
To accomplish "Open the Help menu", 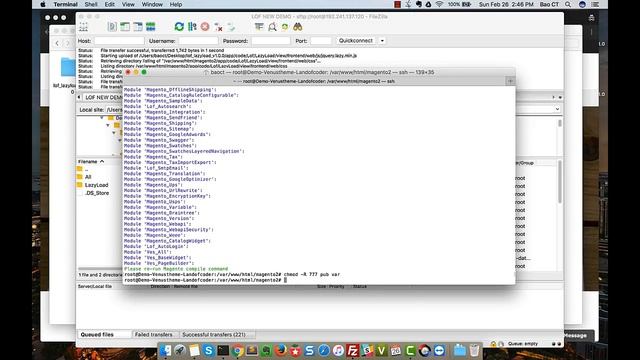I will click(x=176, y=4).
